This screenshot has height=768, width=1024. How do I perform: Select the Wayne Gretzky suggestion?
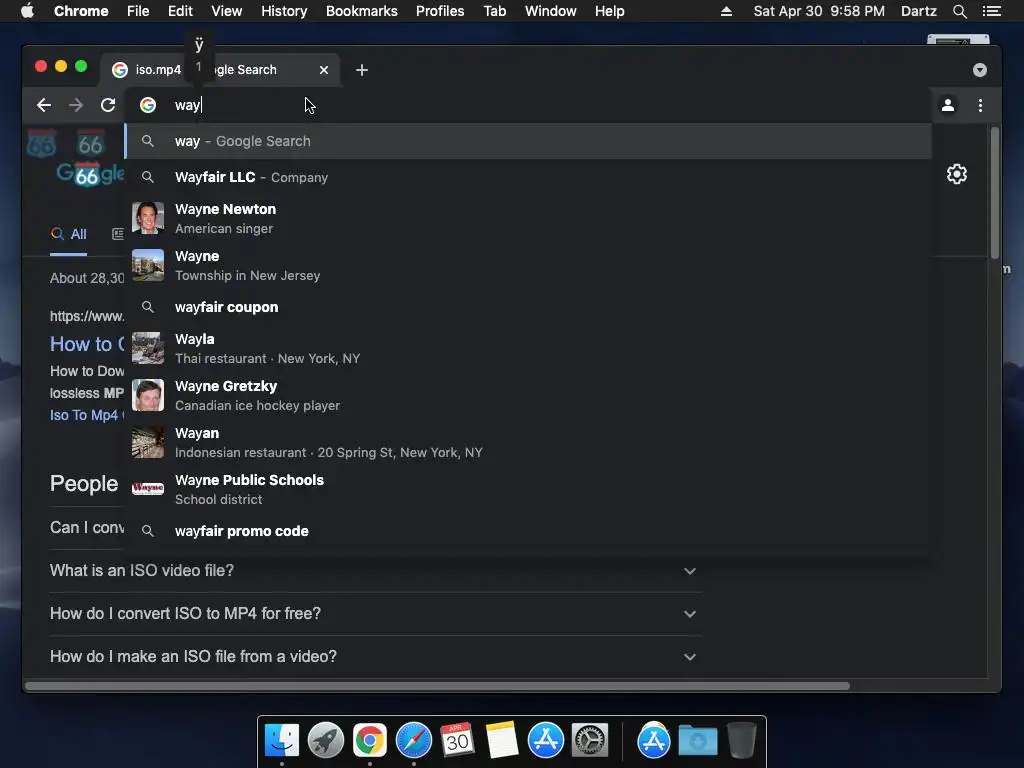coord(528,395)
